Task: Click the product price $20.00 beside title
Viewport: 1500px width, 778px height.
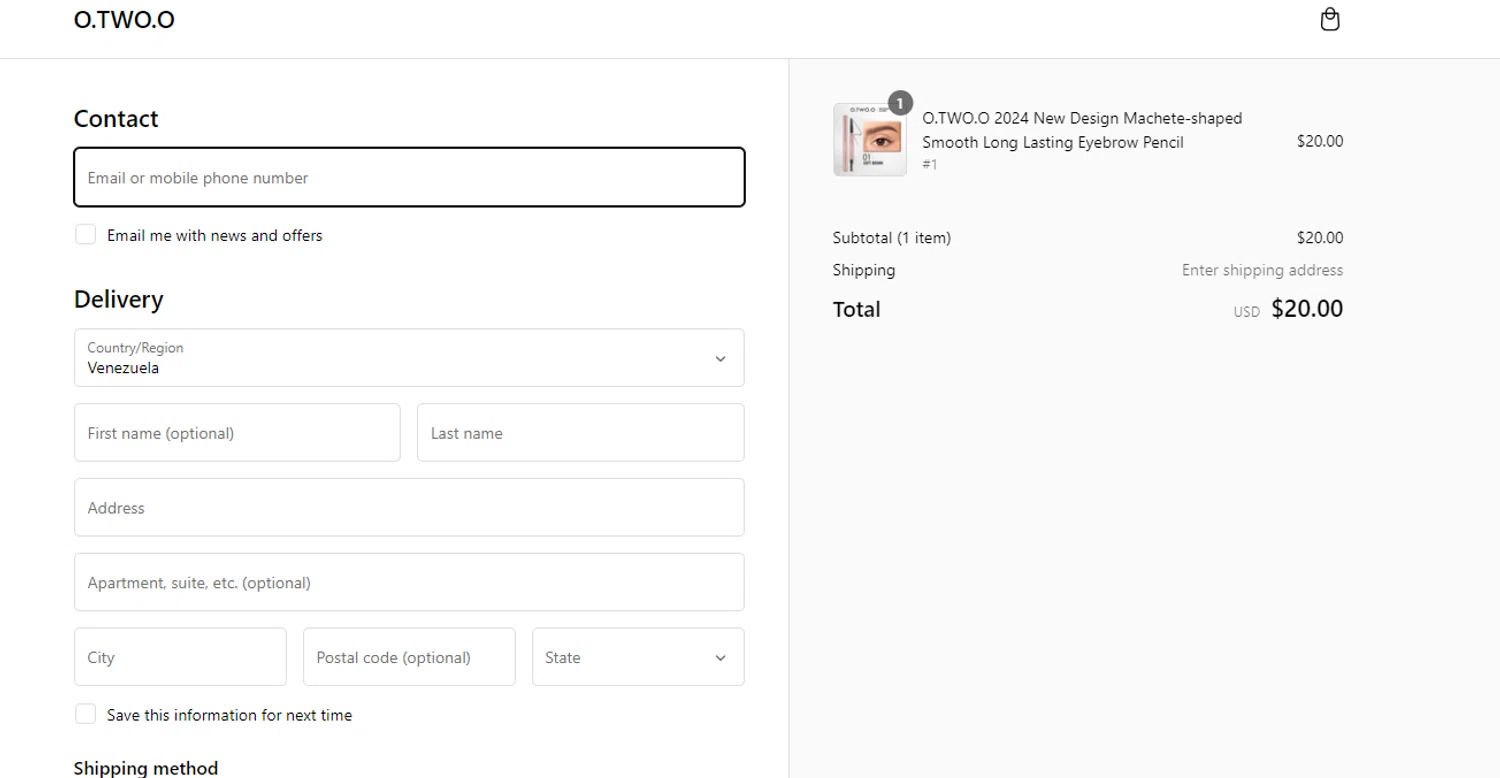Action: pos(1320,141)
